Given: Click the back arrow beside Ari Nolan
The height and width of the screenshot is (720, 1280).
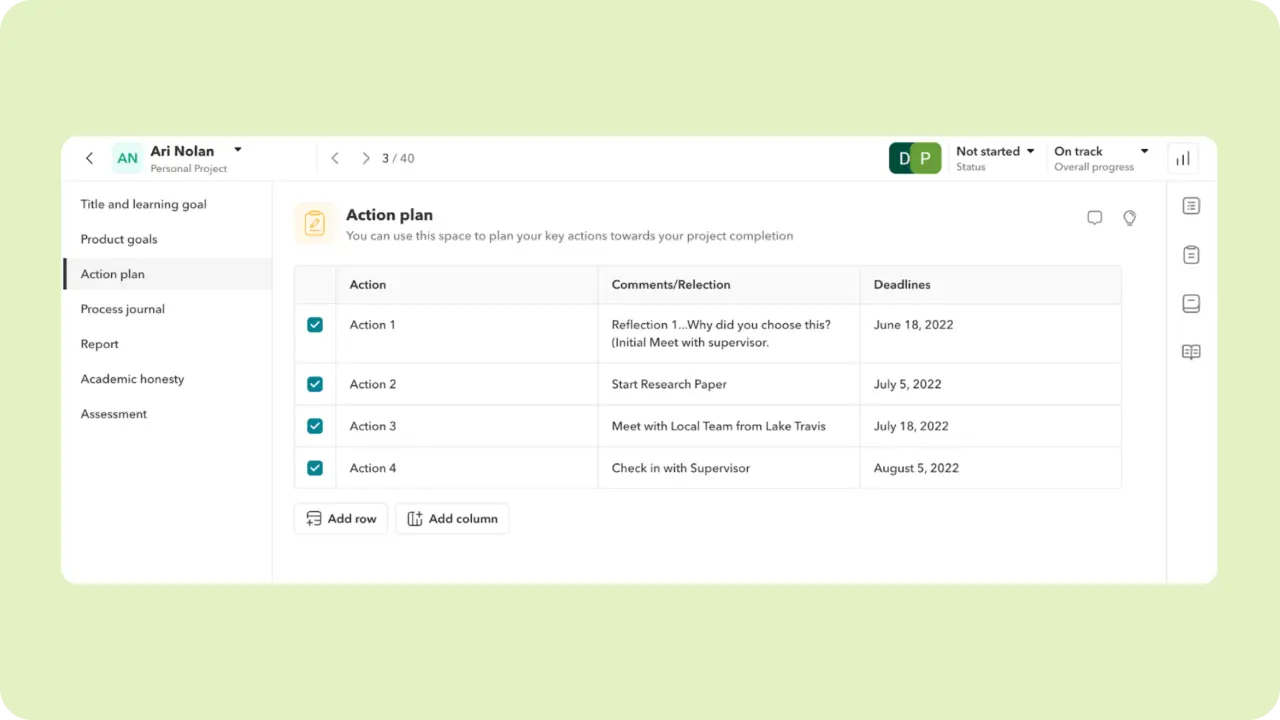Looking at the screenshot, I should coord(89,158).
